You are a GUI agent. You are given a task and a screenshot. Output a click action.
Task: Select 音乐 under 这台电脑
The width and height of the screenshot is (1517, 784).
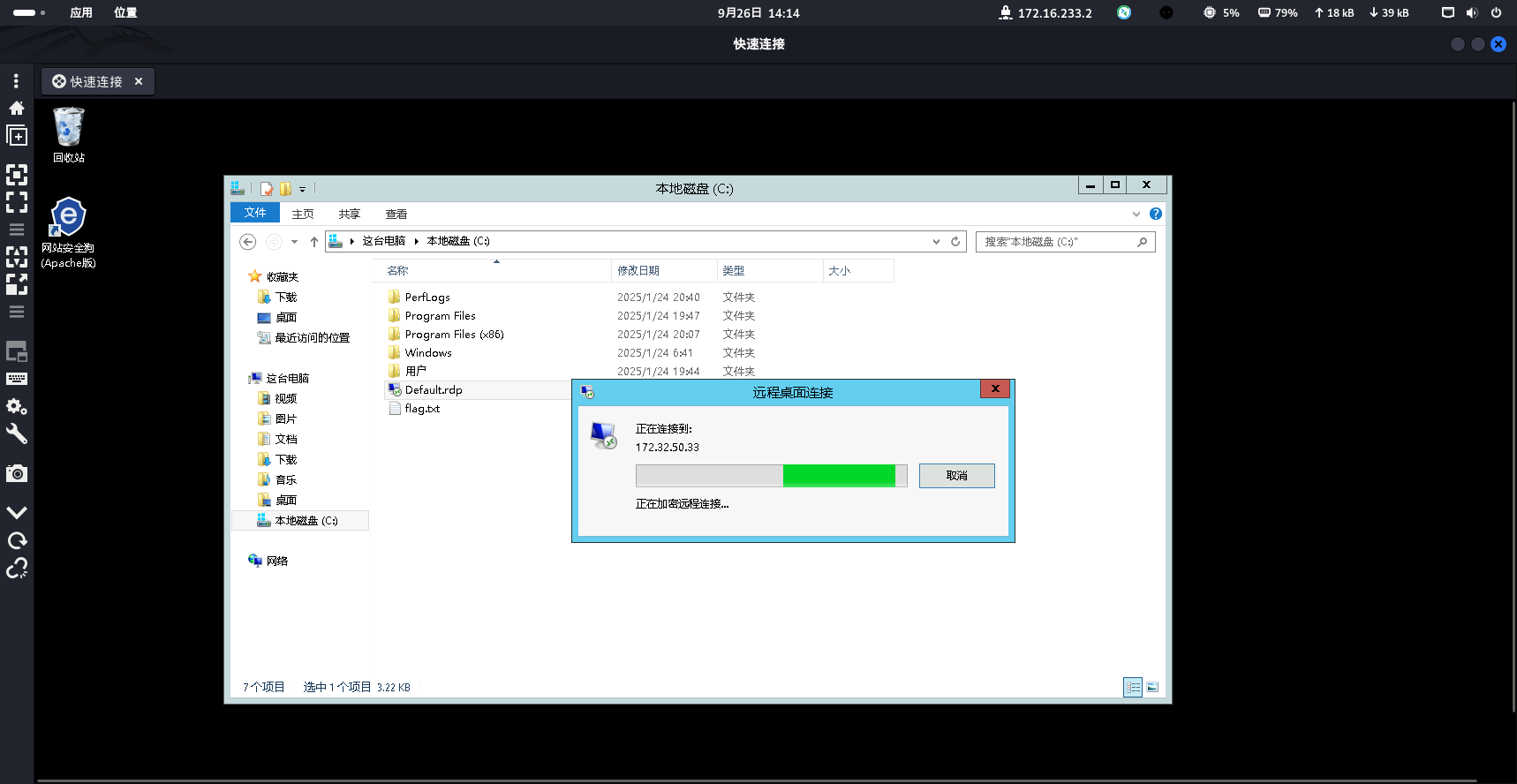pyautogui.click(x=286, y=479)
